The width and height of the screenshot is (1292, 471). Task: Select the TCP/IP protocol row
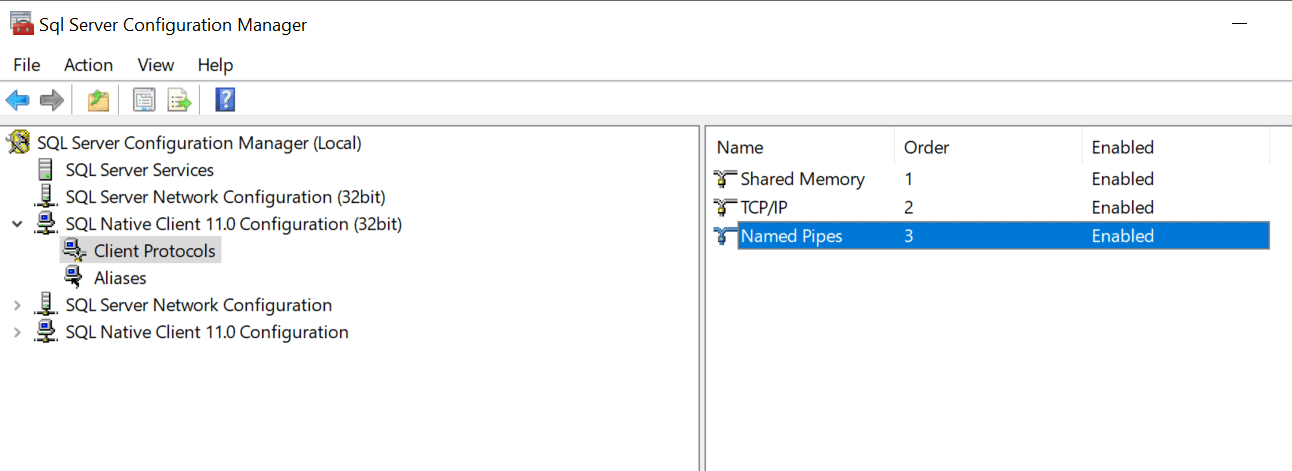990,208
